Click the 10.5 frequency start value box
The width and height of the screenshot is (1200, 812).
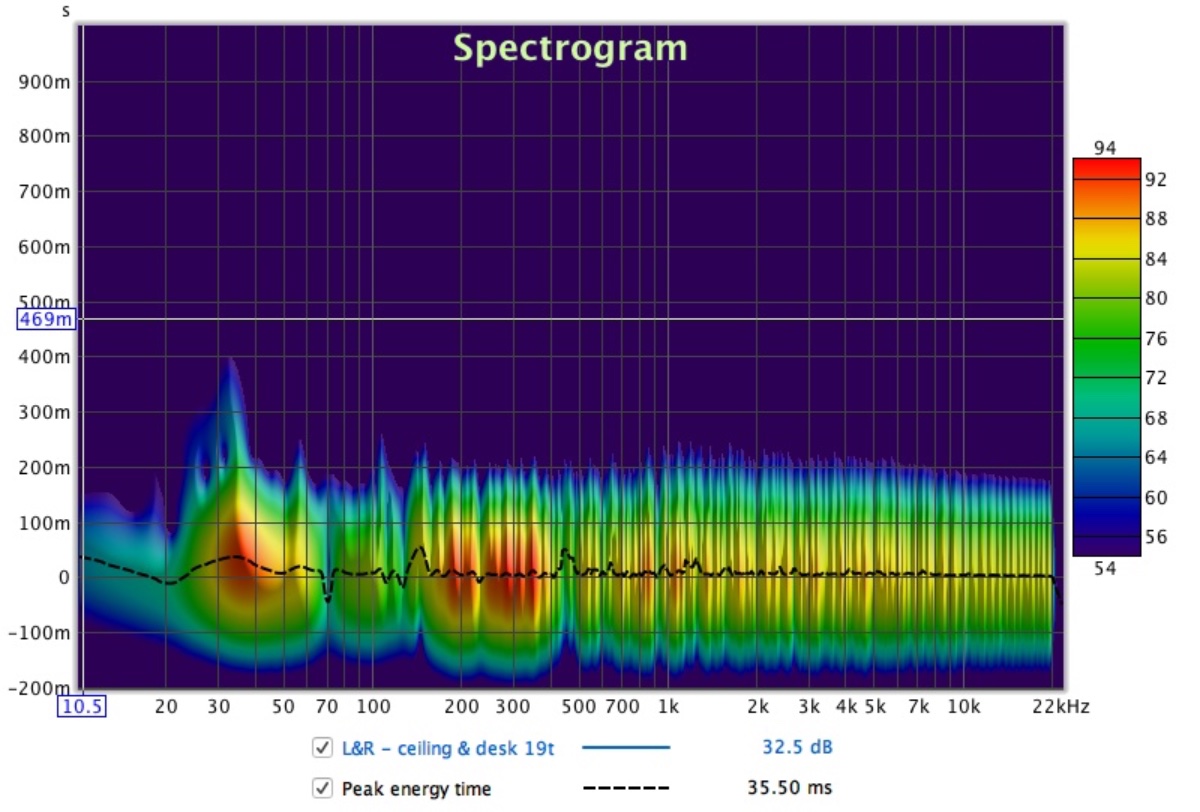[x=84, y=707]
